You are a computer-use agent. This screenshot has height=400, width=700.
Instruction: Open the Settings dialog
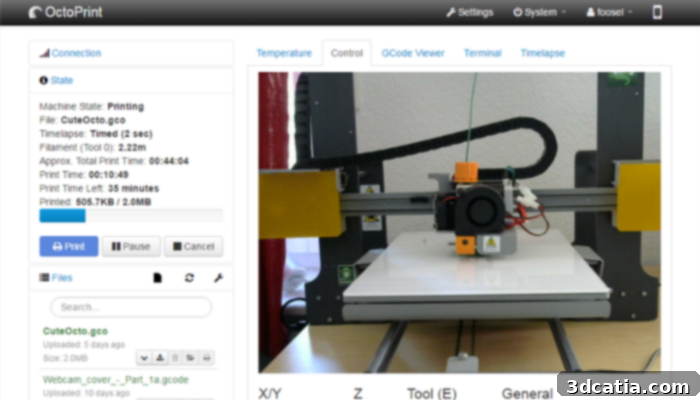(470, 12)
